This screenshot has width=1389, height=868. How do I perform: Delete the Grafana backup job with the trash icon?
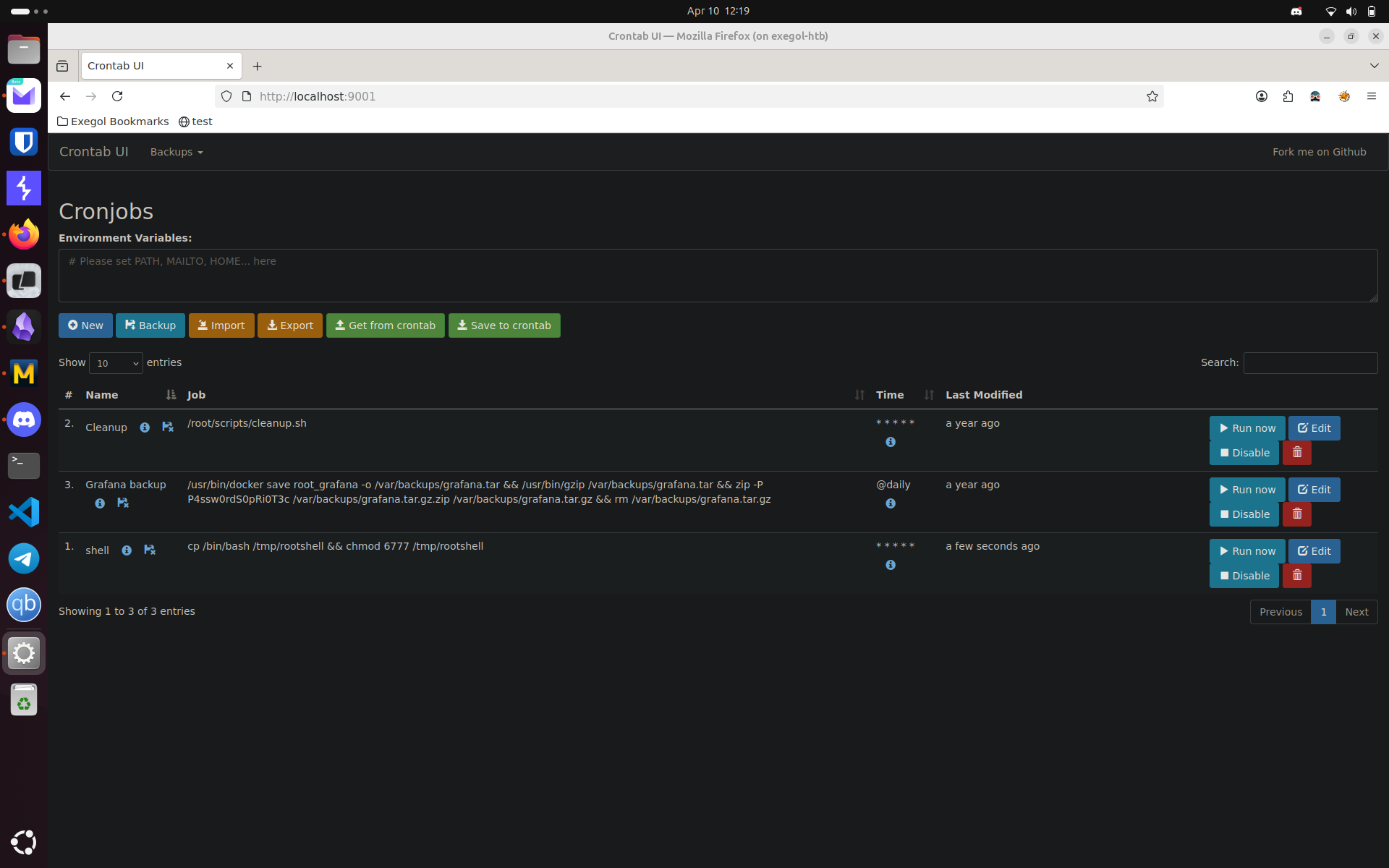[1296, 514]
